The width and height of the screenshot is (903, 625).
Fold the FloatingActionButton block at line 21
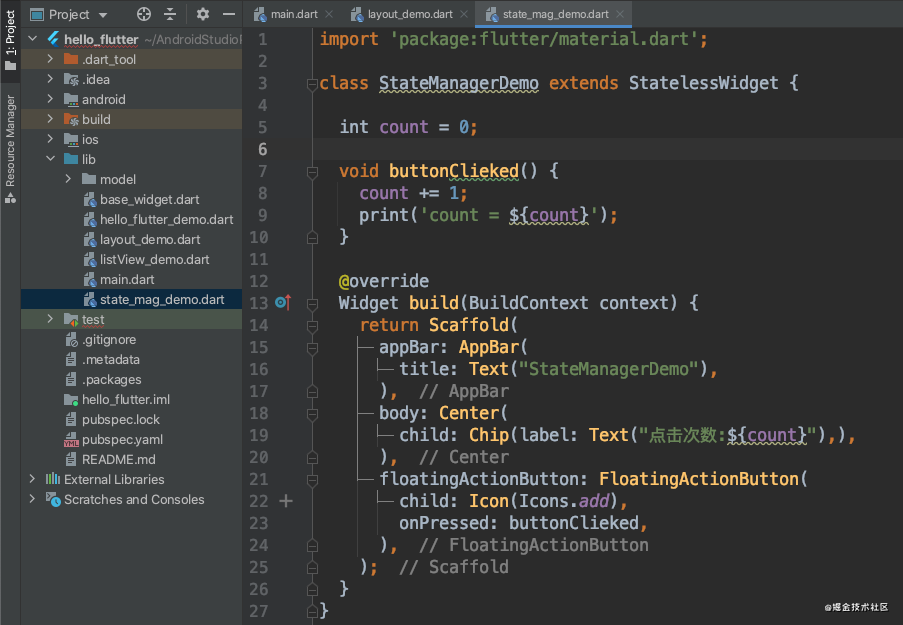(x=312, y=480)
